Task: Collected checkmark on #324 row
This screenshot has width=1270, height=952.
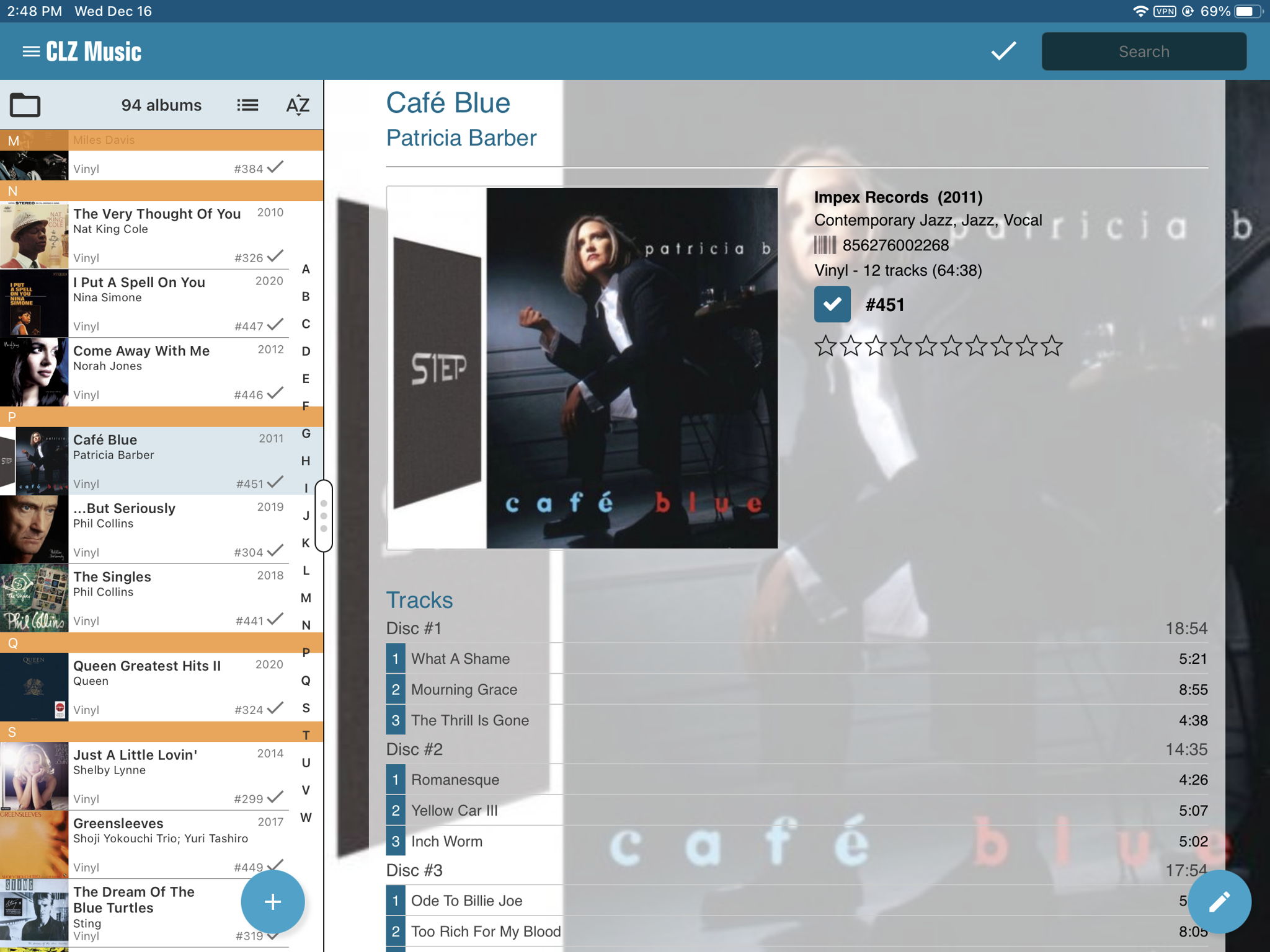Action: click(275, 708)
